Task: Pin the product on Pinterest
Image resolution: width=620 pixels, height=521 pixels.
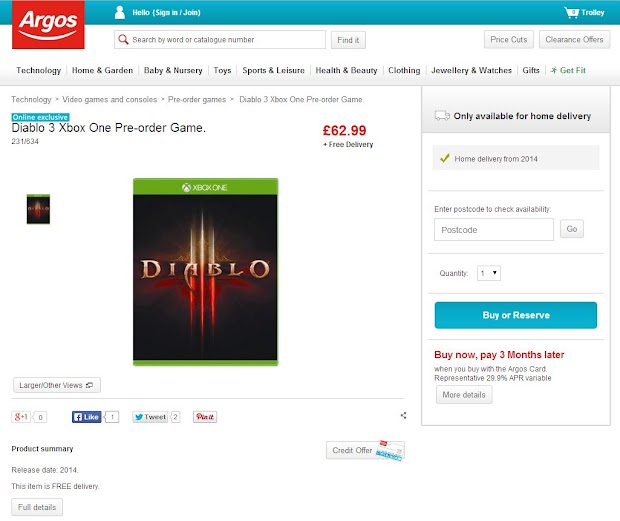Action: 205,417
